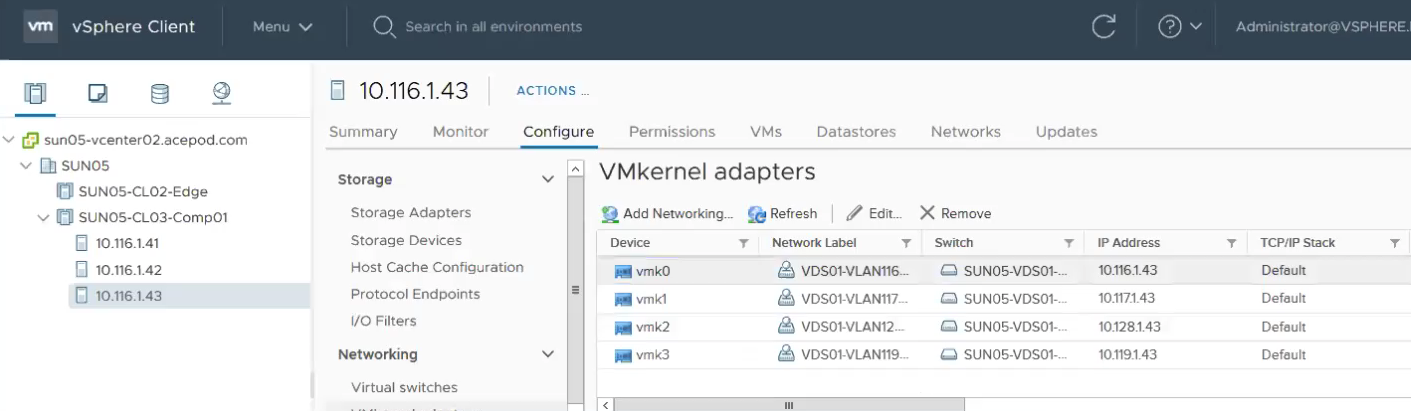The width and height of the screenshot is (1411, 411).
Task: Switch to VMs and Templates view
Action: (x=97, y=94)
